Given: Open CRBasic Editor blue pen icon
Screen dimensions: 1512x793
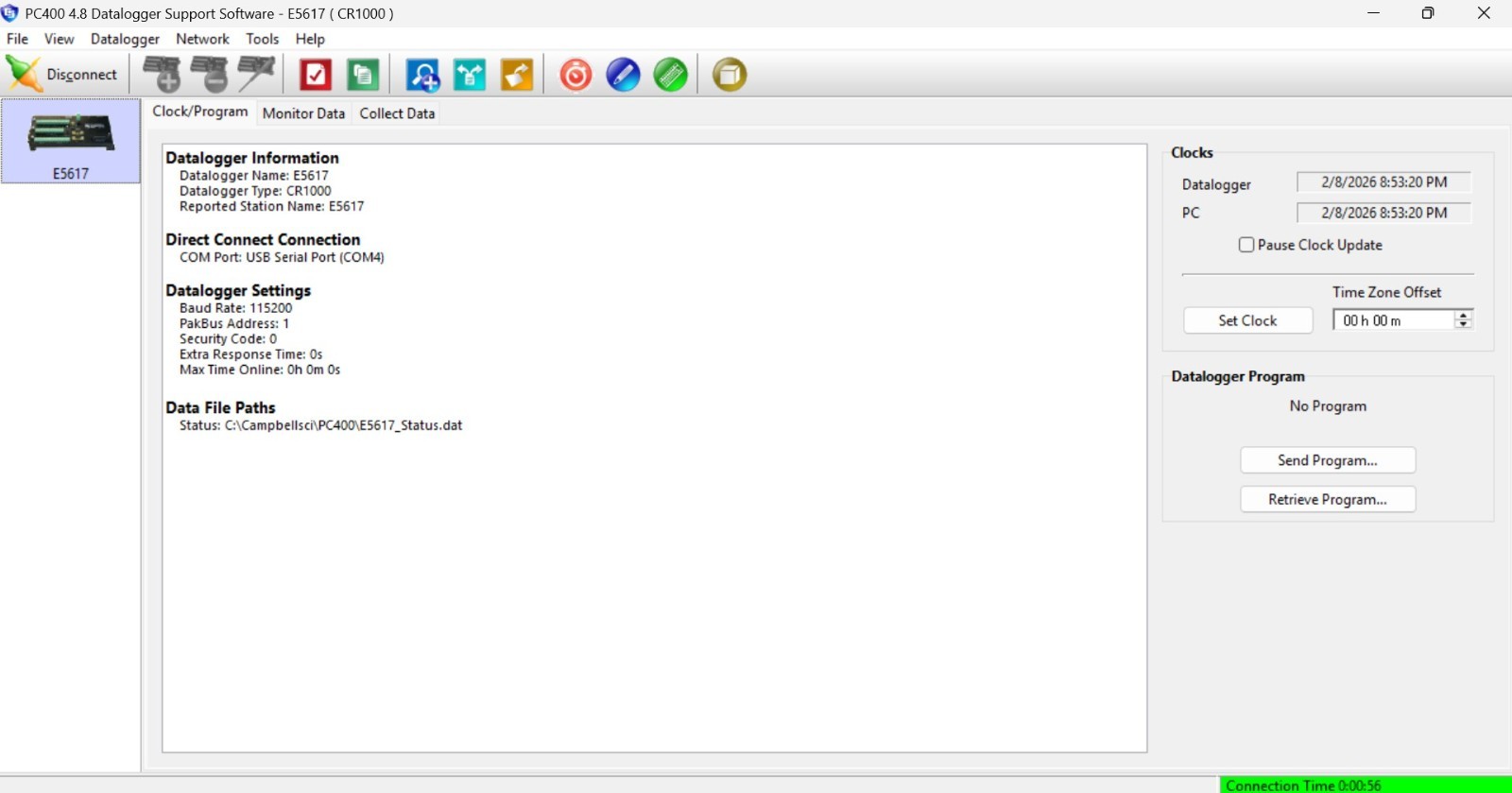Looking at the screenshot, I should click(x=623, y=75).
